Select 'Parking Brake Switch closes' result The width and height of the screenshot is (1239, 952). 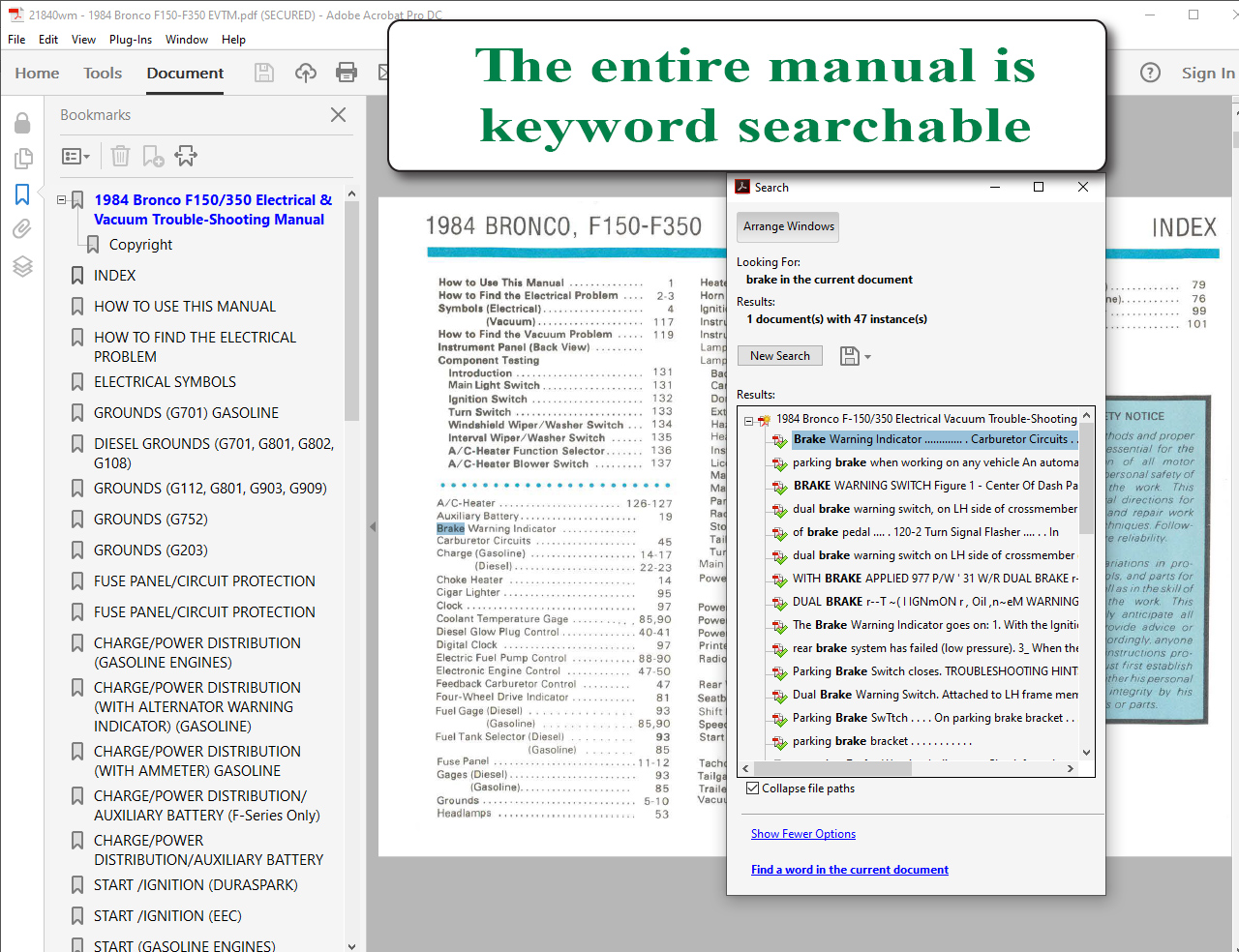[935, 671]
